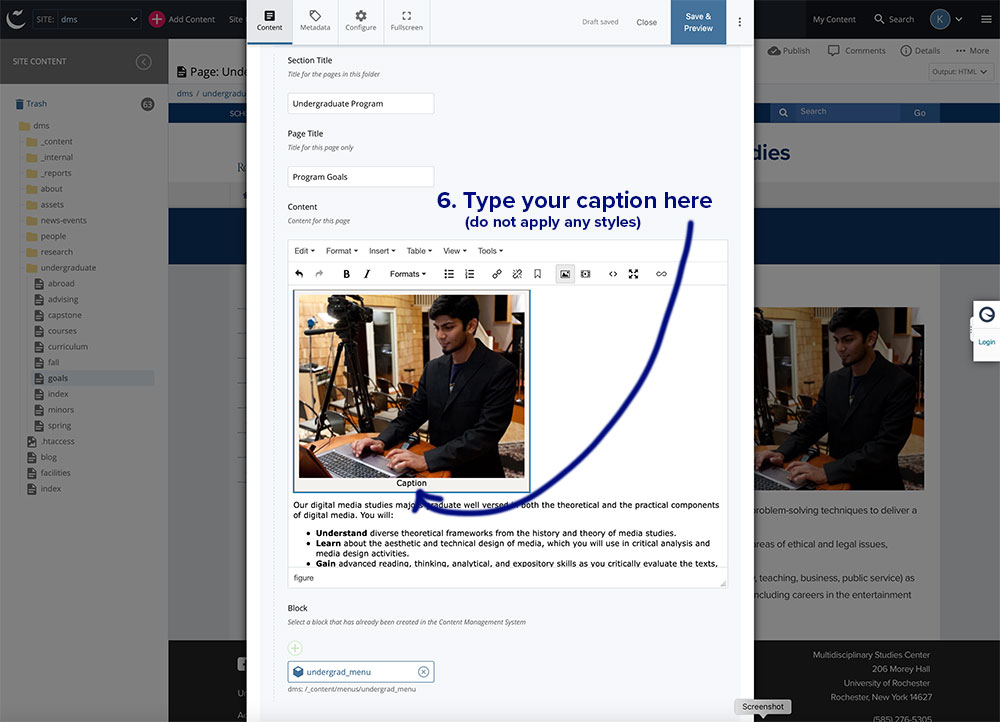Click the undo icon in editor toolbar
The image size is (1000, 722).
299,274
